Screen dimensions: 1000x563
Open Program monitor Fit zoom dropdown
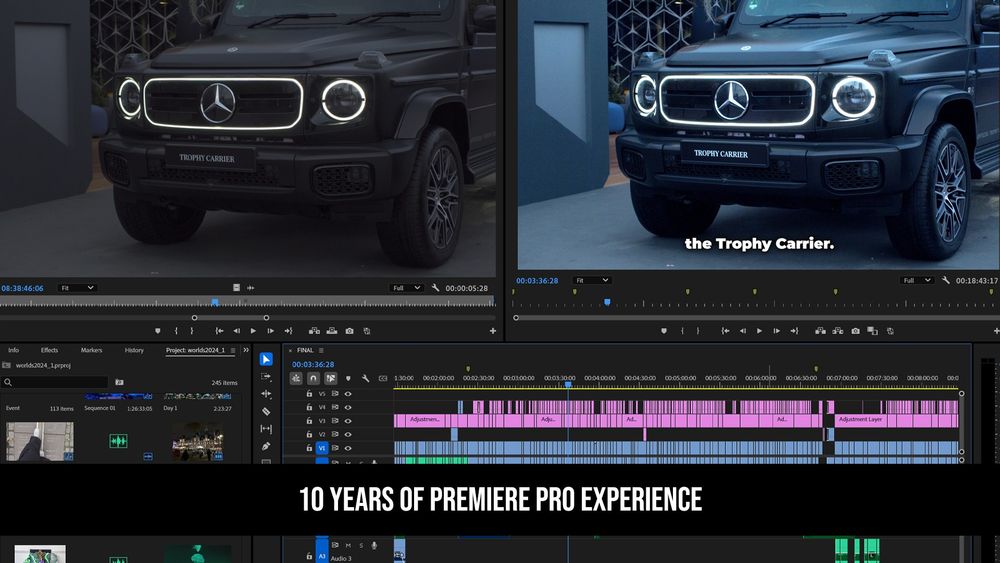592,281
